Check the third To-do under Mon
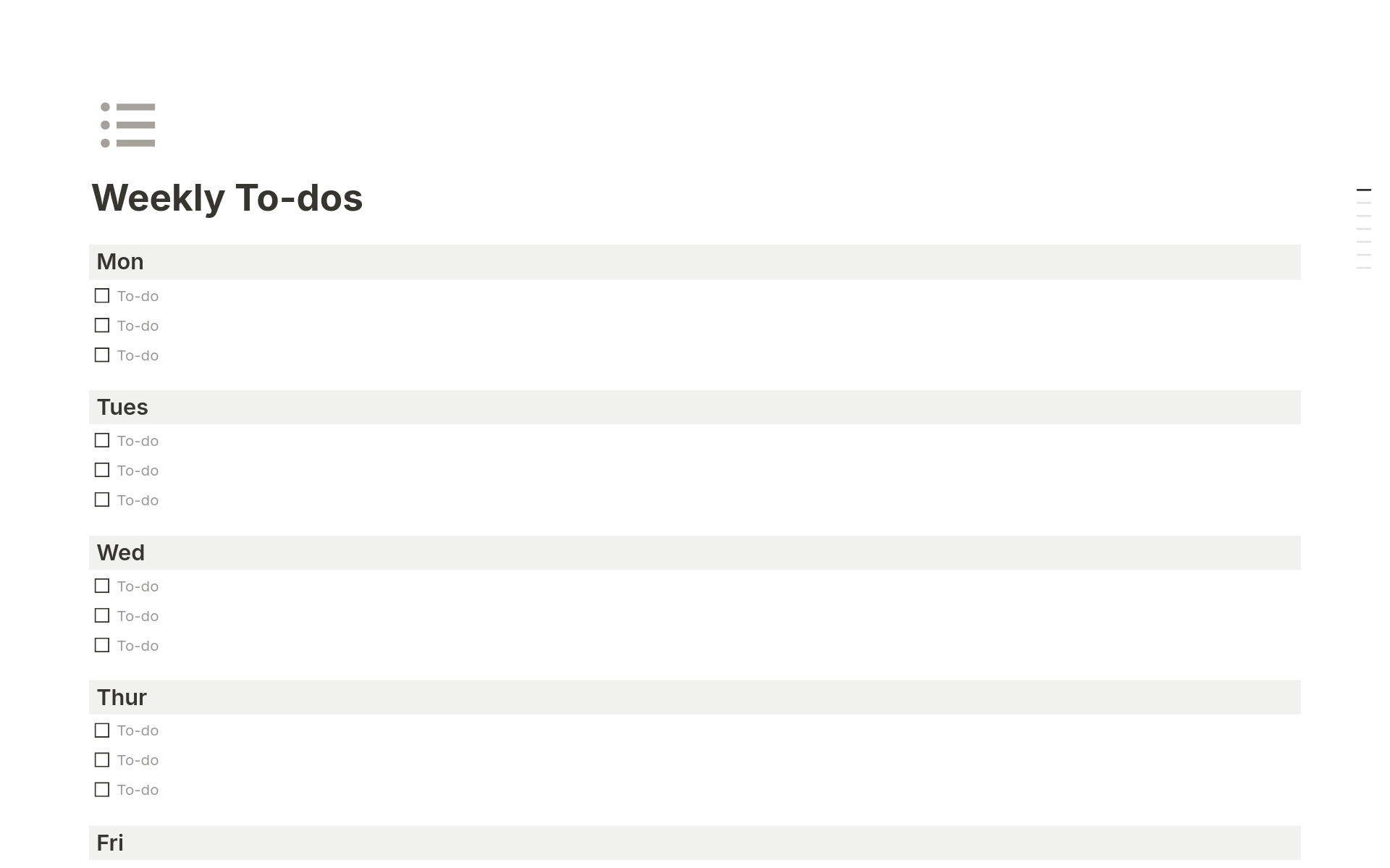This screenshot has height=868, width=1390. [x=102, y=355]
